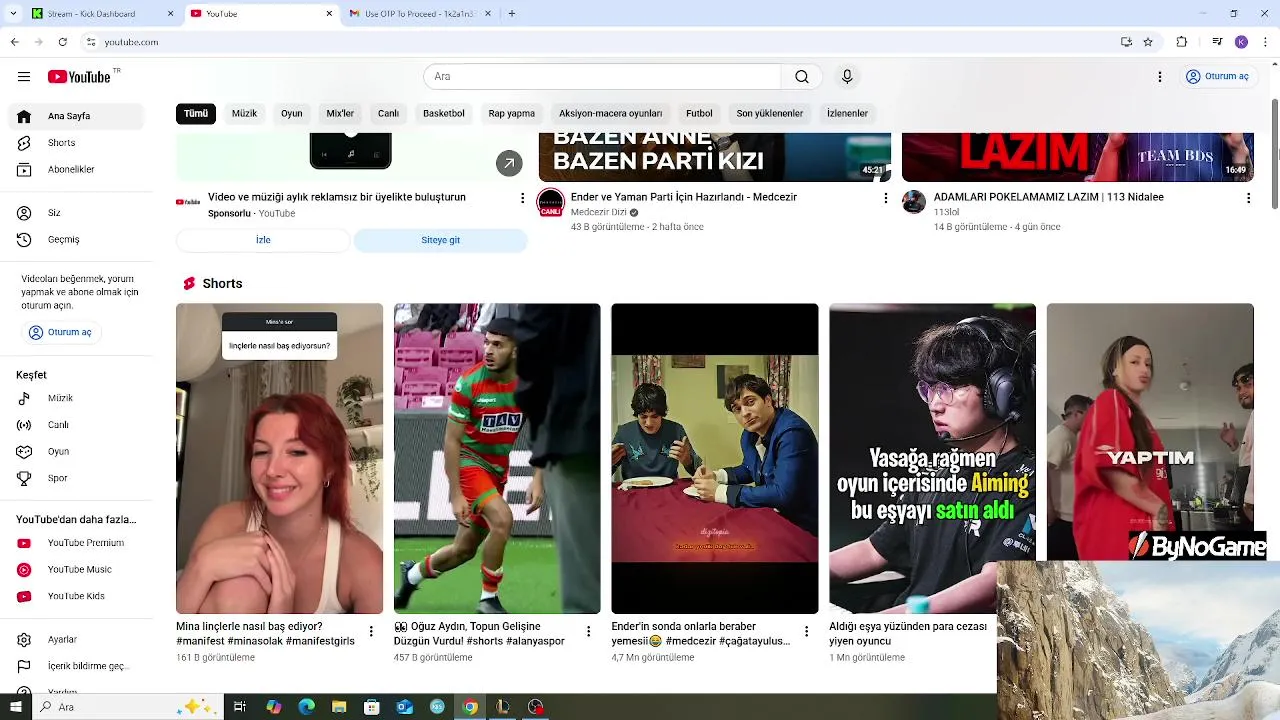Open the Chrome extensions puzzle icon

1182,42
